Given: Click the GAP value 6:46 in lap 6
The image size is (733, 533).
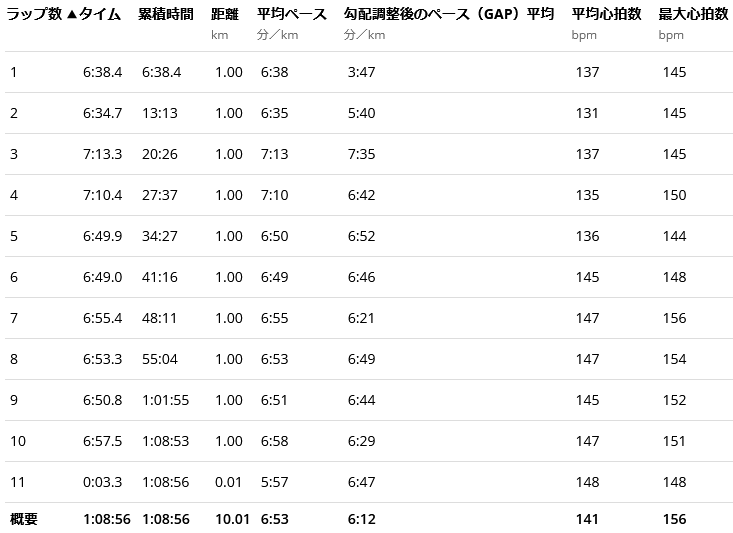Looking at the screenshot, I should tap(361, 277).
